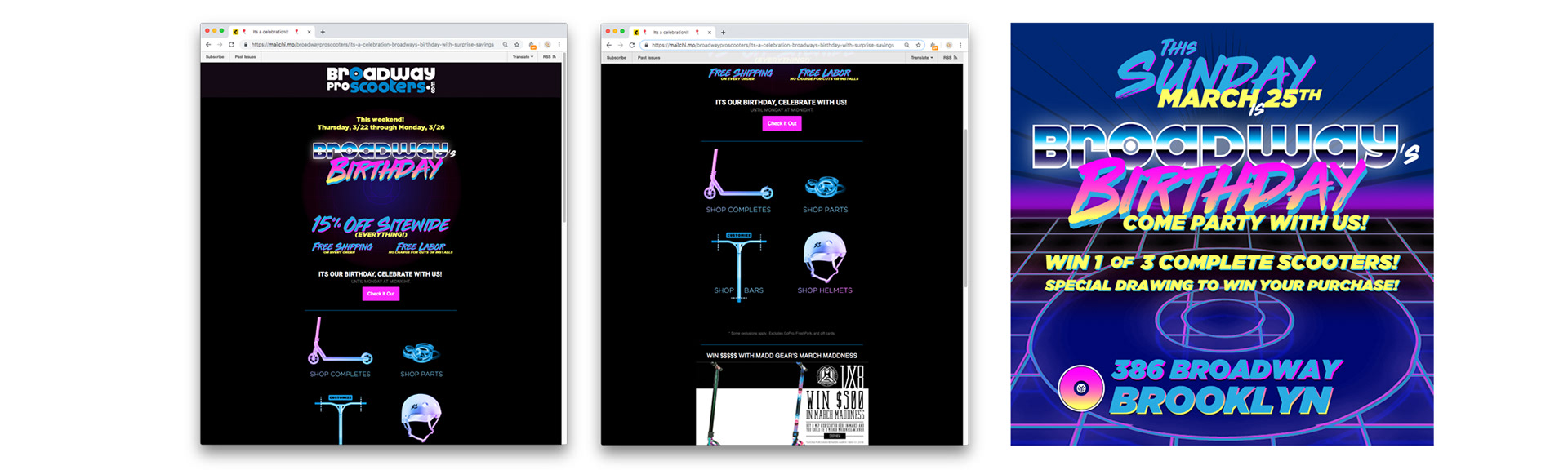
Task: Open the left browser's three-dot menu
Action: 559,45
